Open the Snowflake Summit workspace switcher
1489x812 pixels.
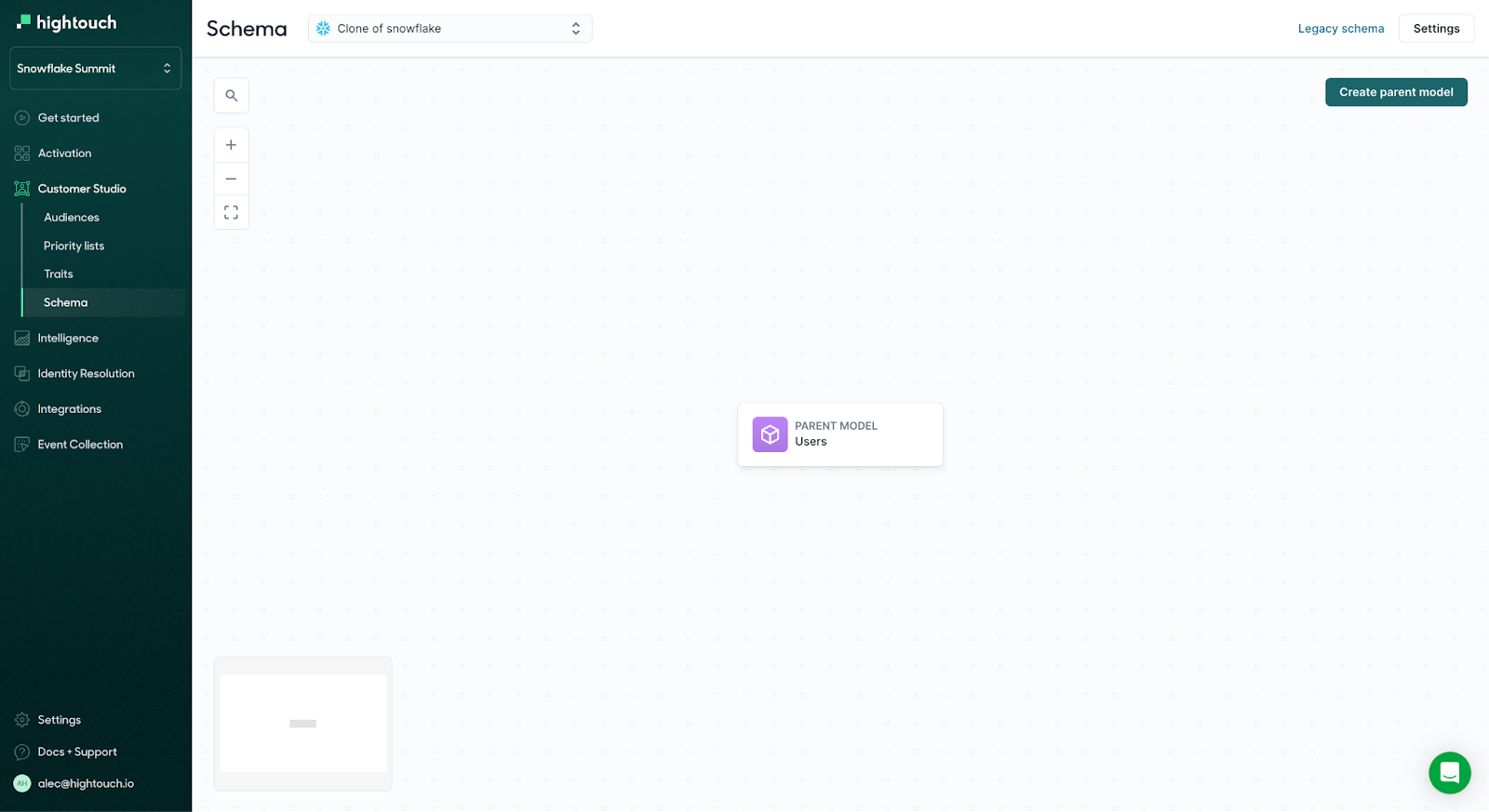[95, 69]
